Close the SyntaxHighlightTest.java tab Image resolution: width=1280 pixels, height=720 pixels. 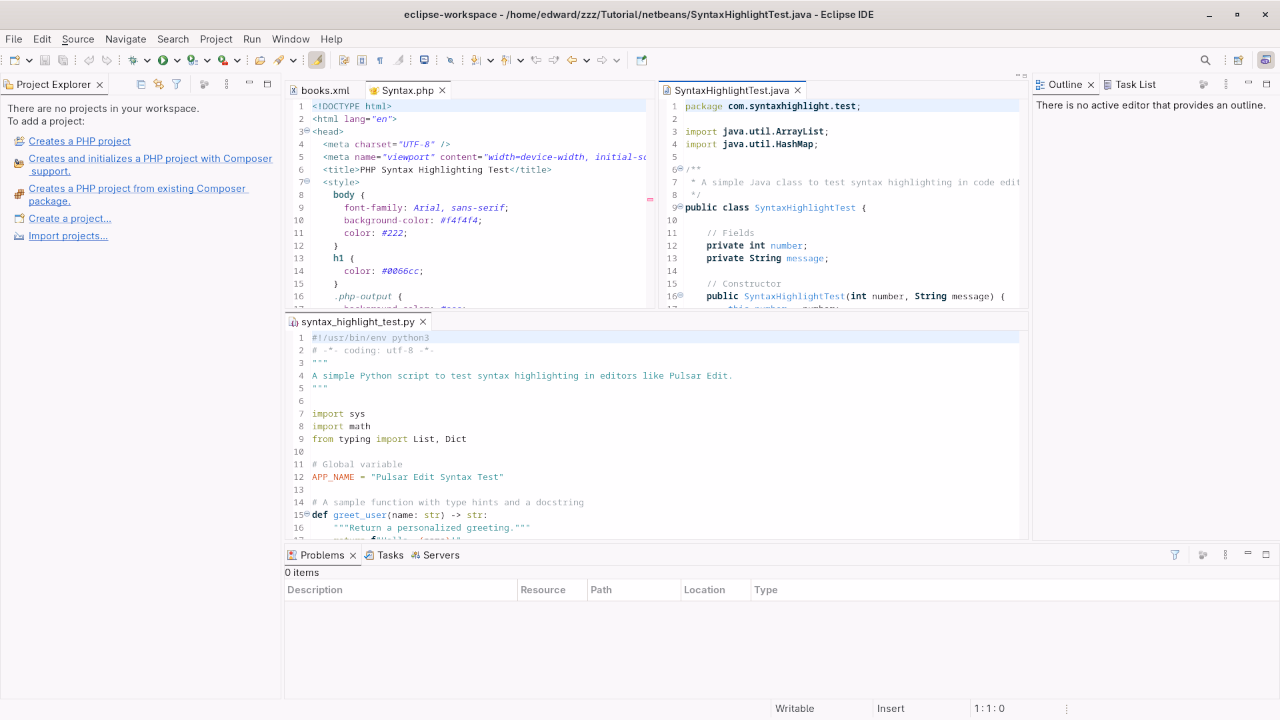click(x=798, y=90)
